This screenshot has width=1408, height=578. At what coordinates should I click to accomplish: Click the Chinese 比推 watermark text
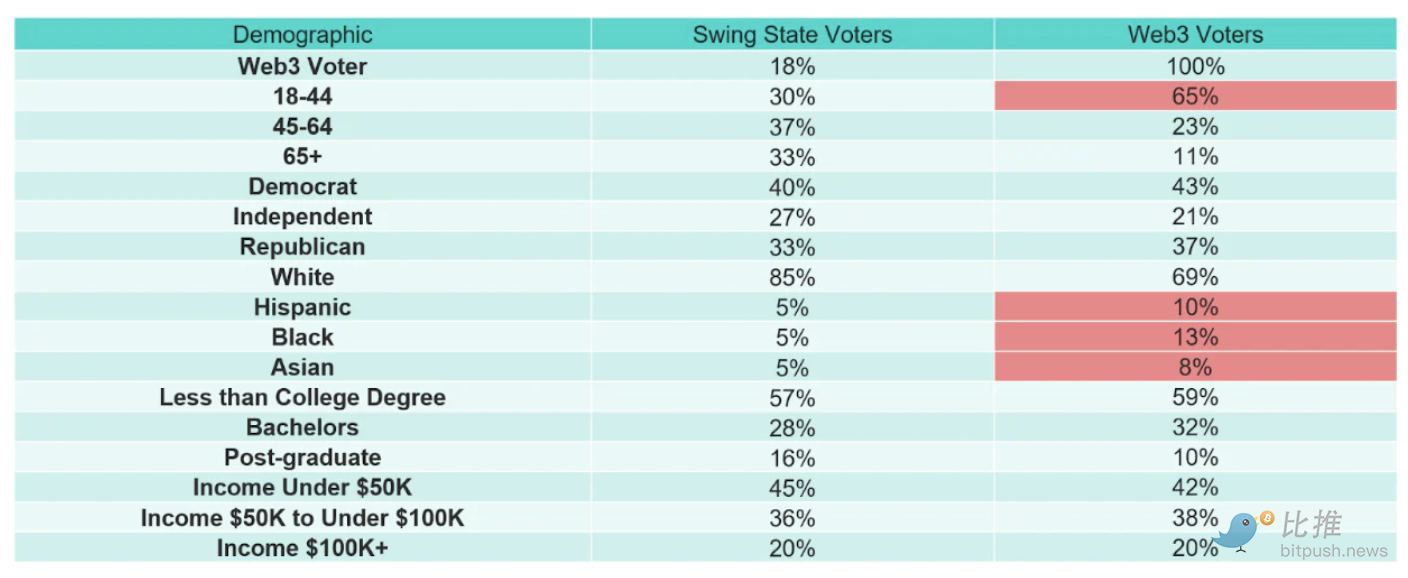tap(1311, 524)
